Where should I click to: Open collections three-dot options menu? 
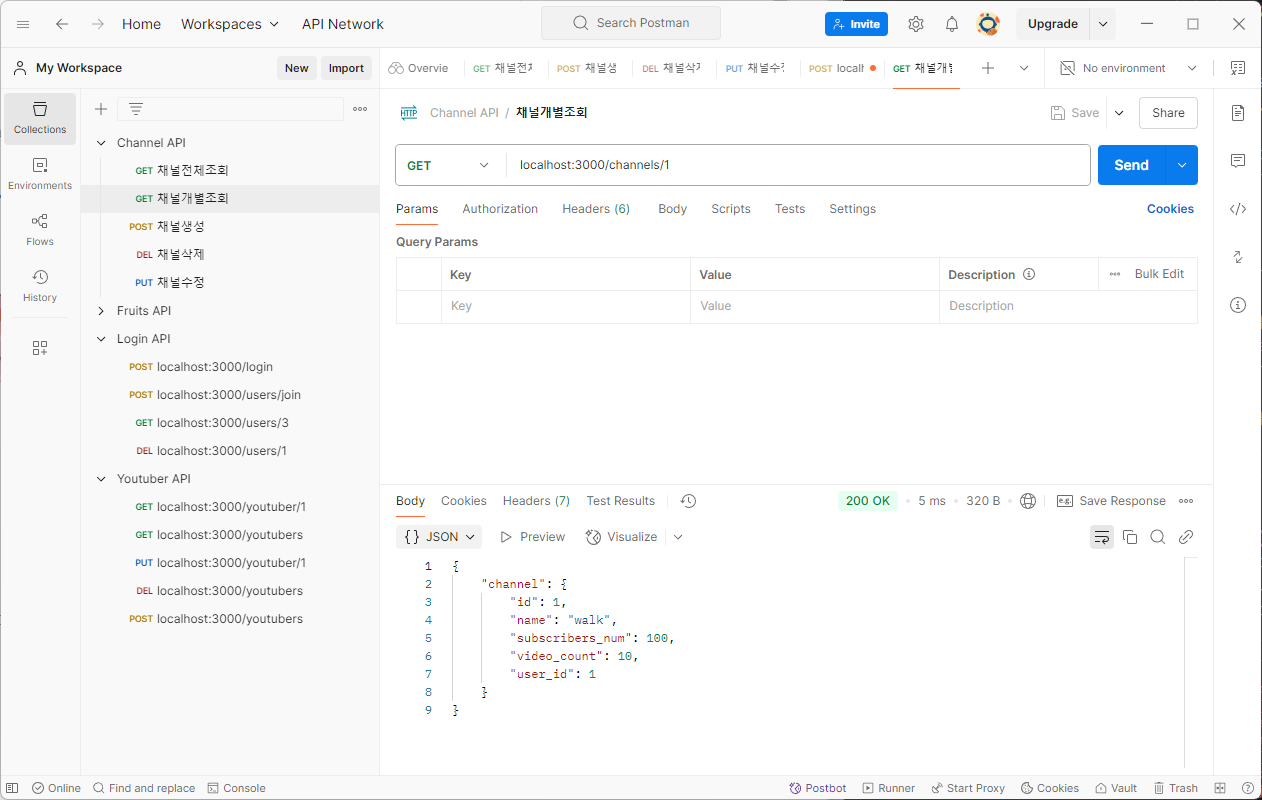(x=360, y=109)
